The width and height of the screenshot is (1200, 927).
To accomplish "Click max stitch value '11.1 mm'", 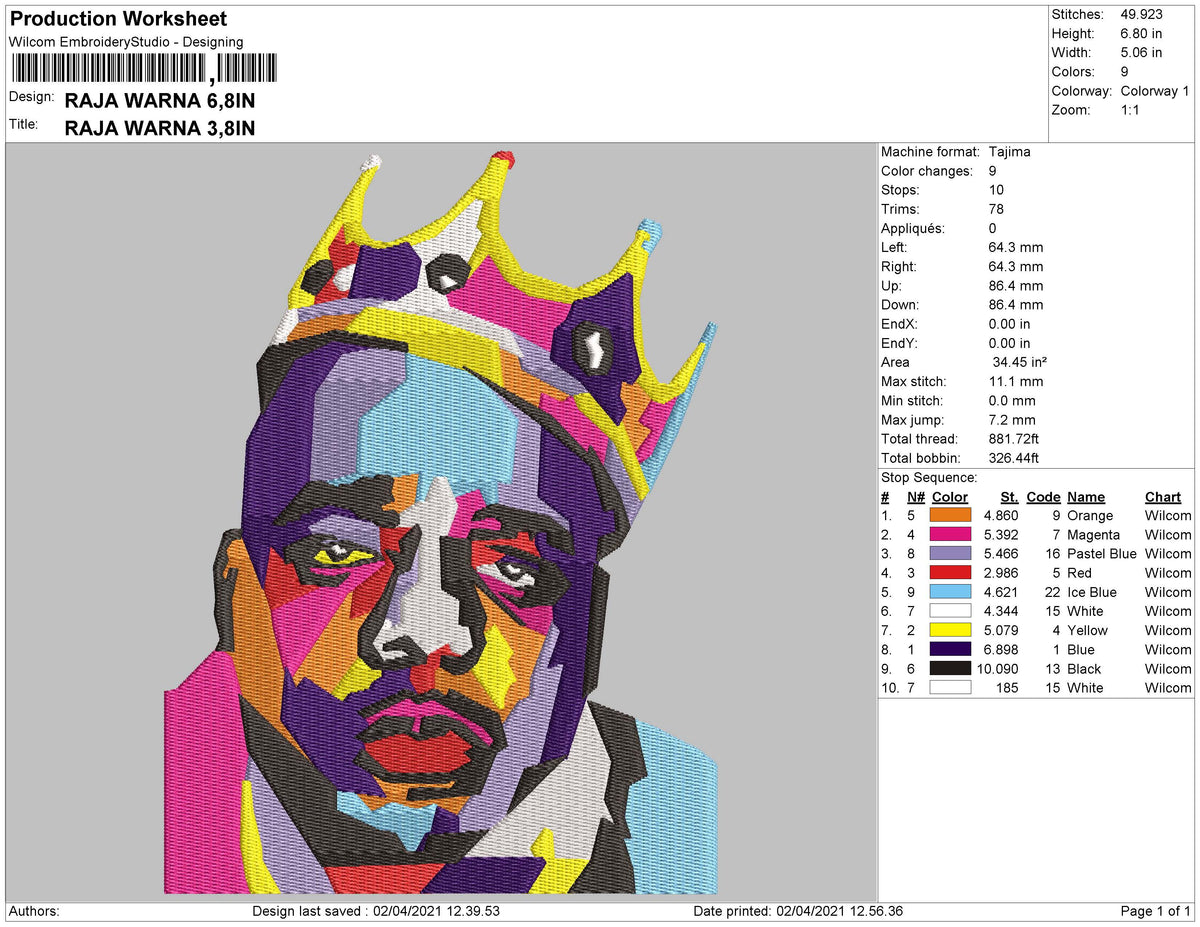I will point(1015,381).
